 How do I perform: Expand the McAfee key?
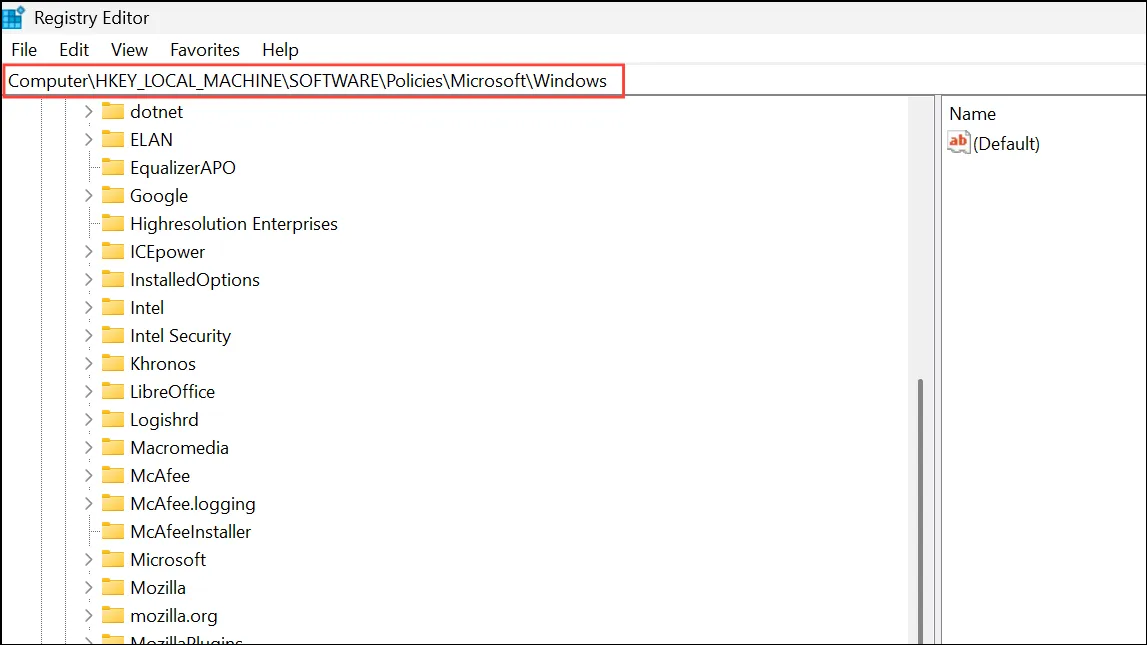(x=89, y=475)
